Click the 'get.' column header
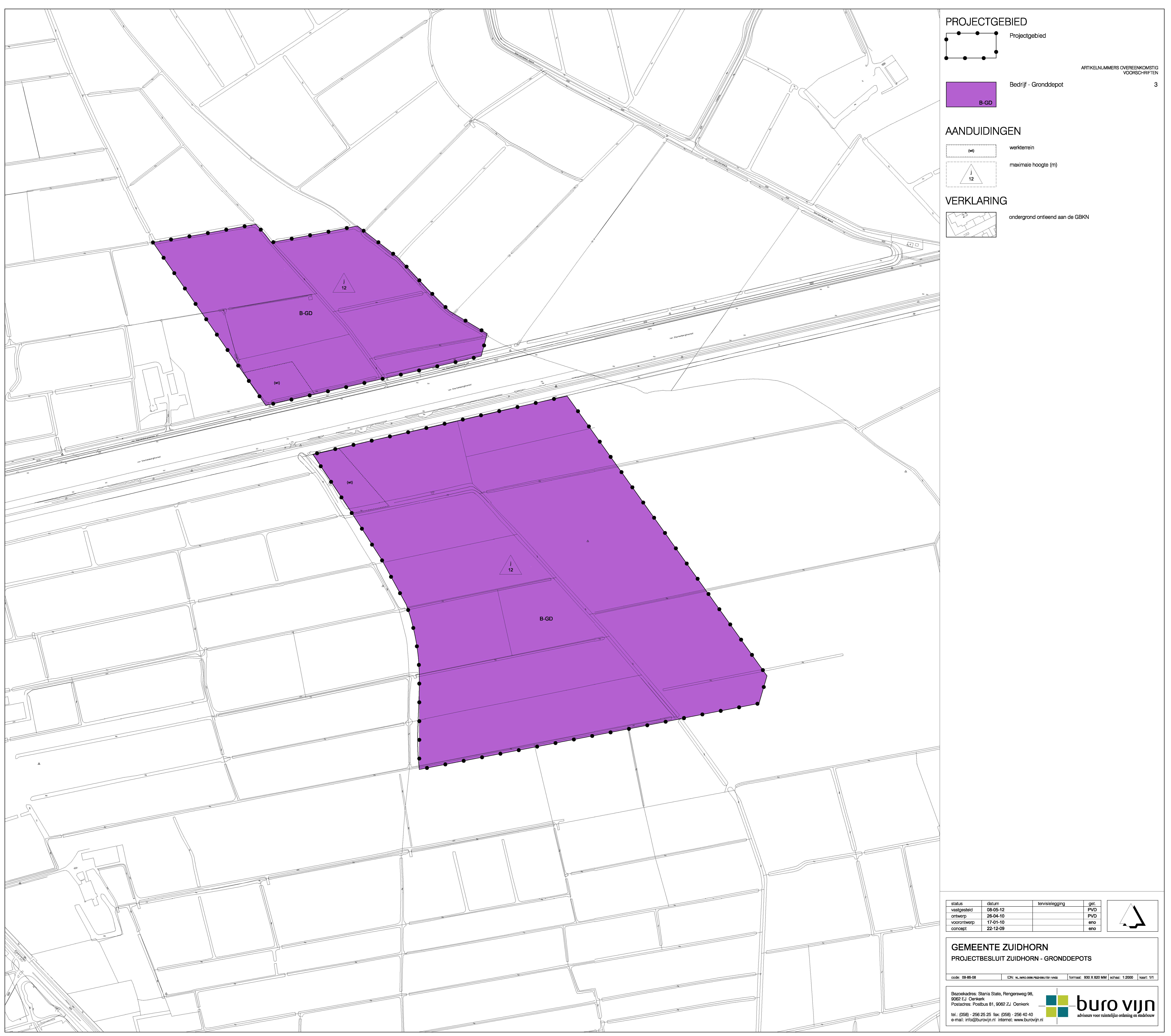Viewport: 1171px width, 1036px height. 1092,904
